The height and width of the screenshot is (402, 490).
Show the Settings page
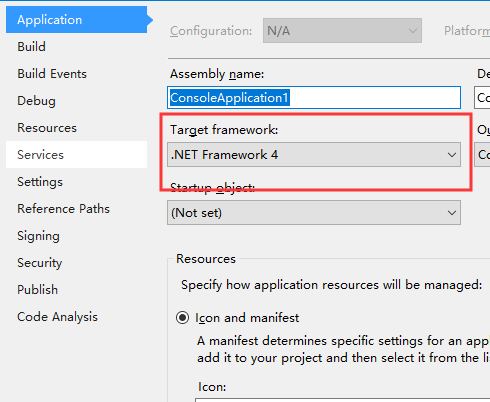[x=76, y=182]
